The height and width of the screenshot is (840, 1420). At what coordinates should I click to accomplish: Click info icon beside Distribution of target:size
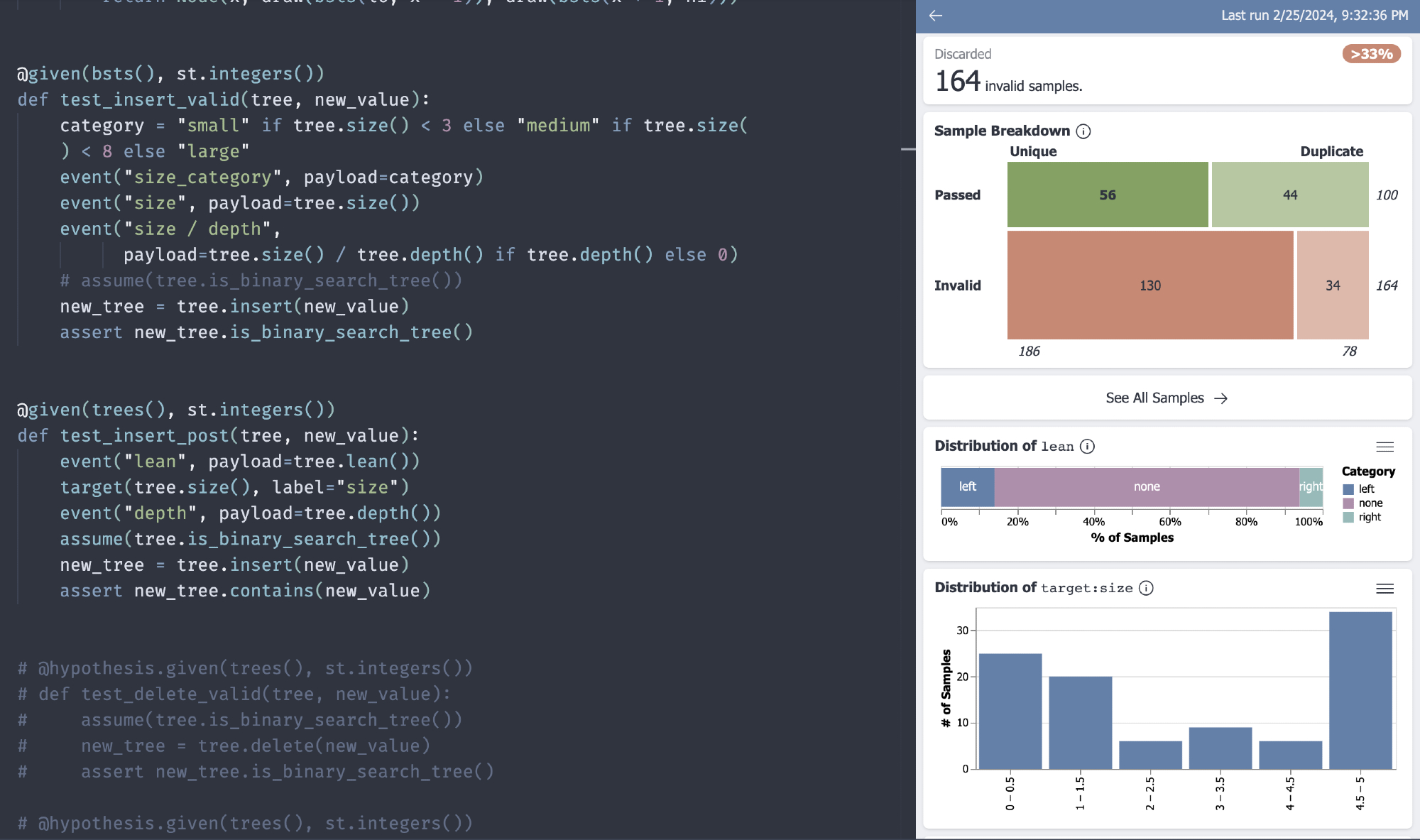1146,588
